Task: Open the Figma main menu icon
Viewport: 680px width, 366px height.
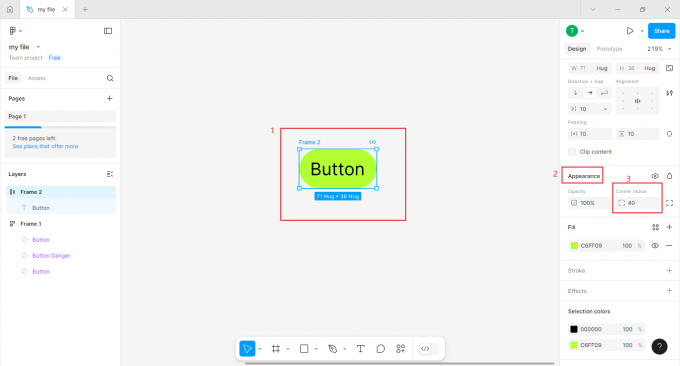Action: (x=13, y=31)
